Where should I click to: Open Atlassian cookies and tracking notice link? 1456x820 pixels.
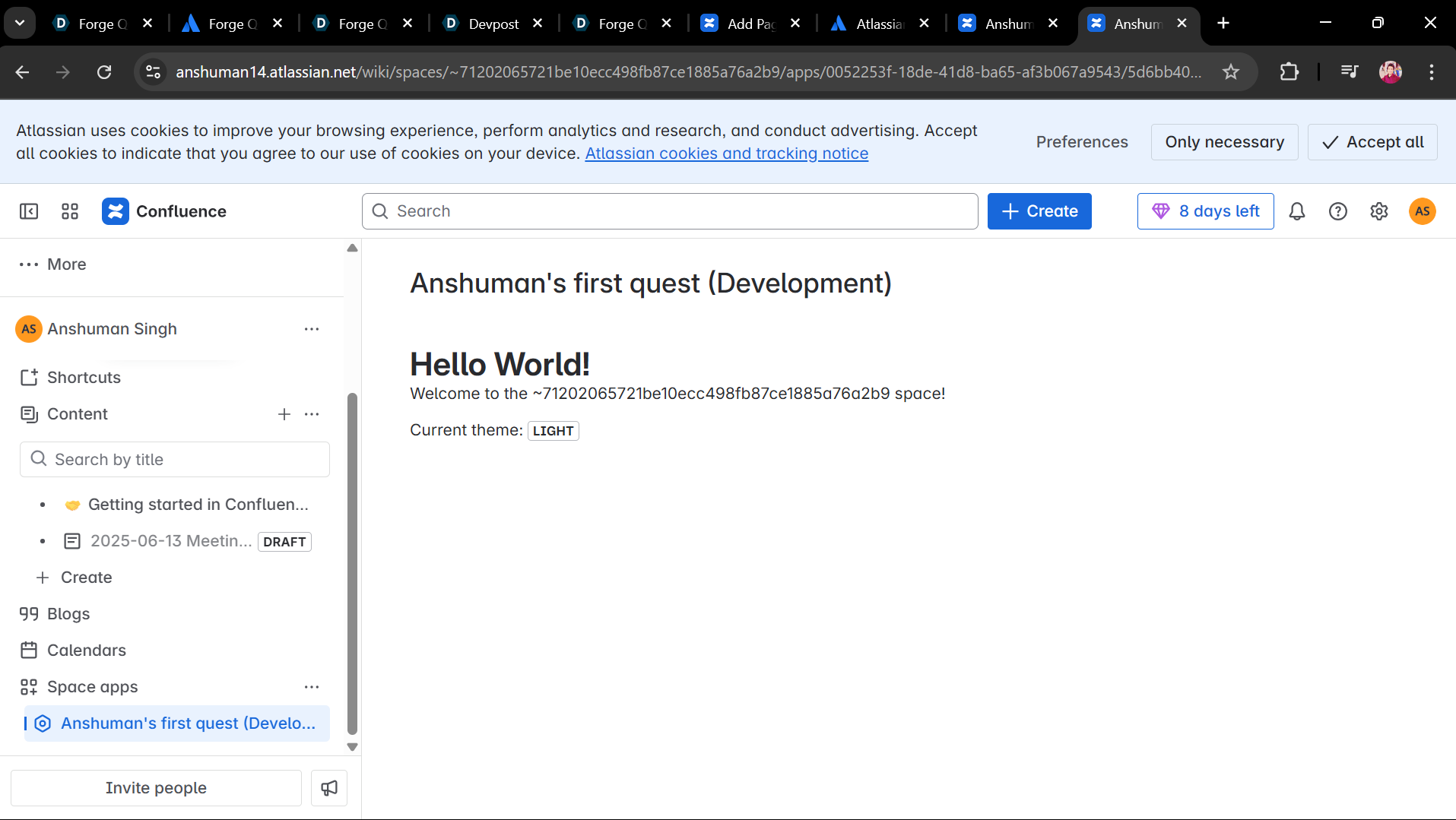(x=727, y=154)
